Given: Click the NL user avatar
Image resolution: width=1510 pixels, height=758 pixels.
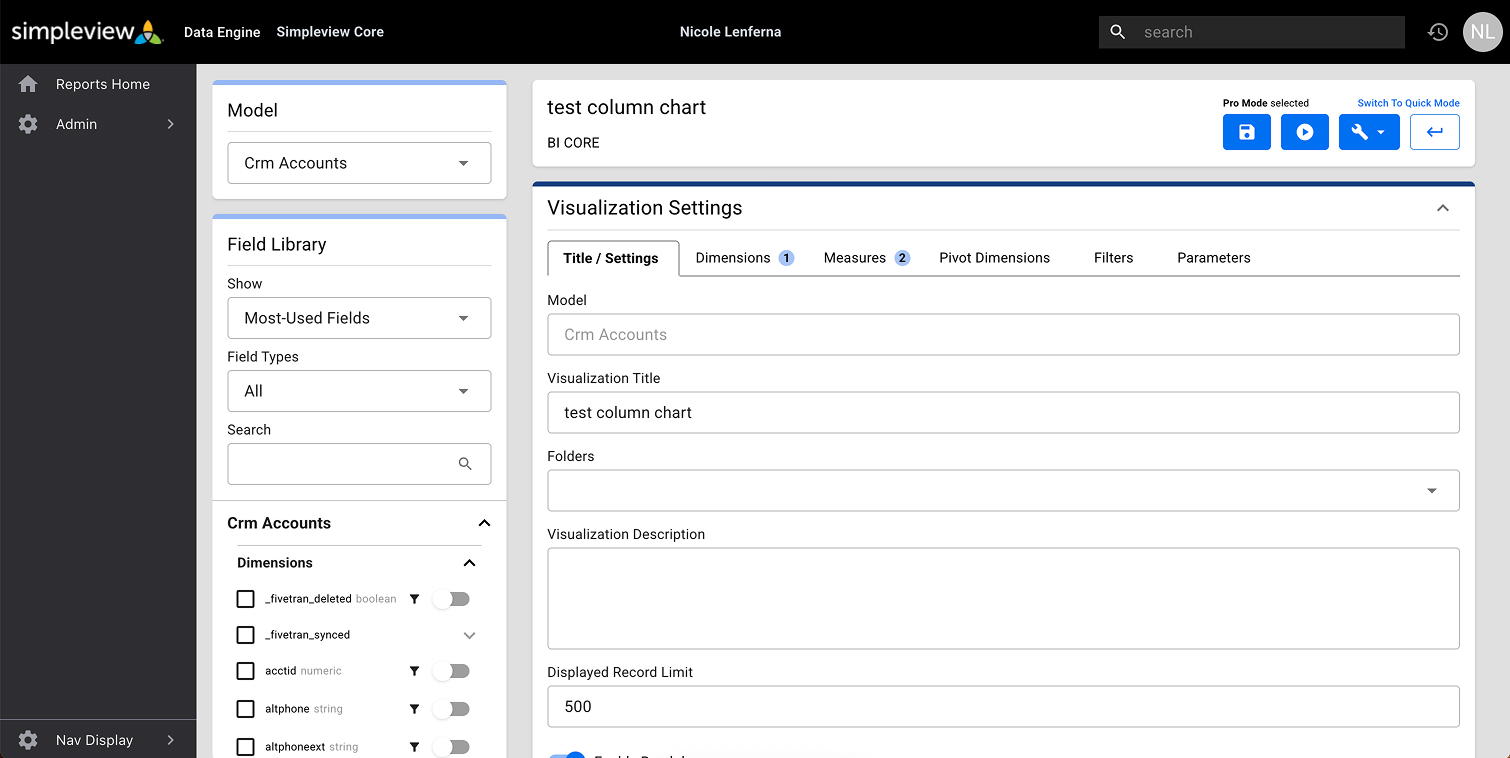Looking at the screenshot, I should click(x=1481, y=32).
